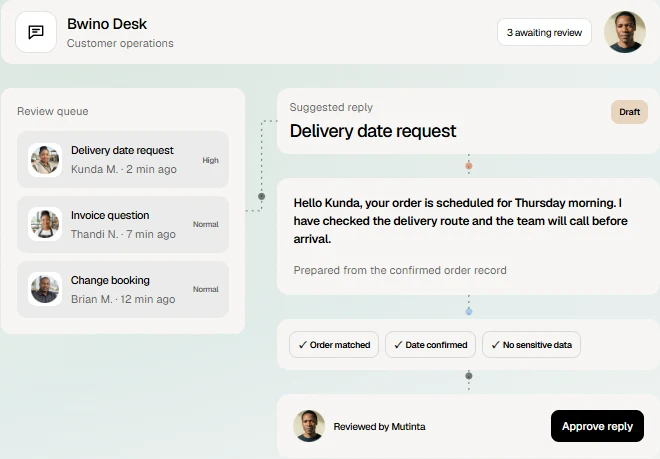The image size is (660, 459).
Task: Click the Normal priority label for Change booking
Action: click(206, 289)
